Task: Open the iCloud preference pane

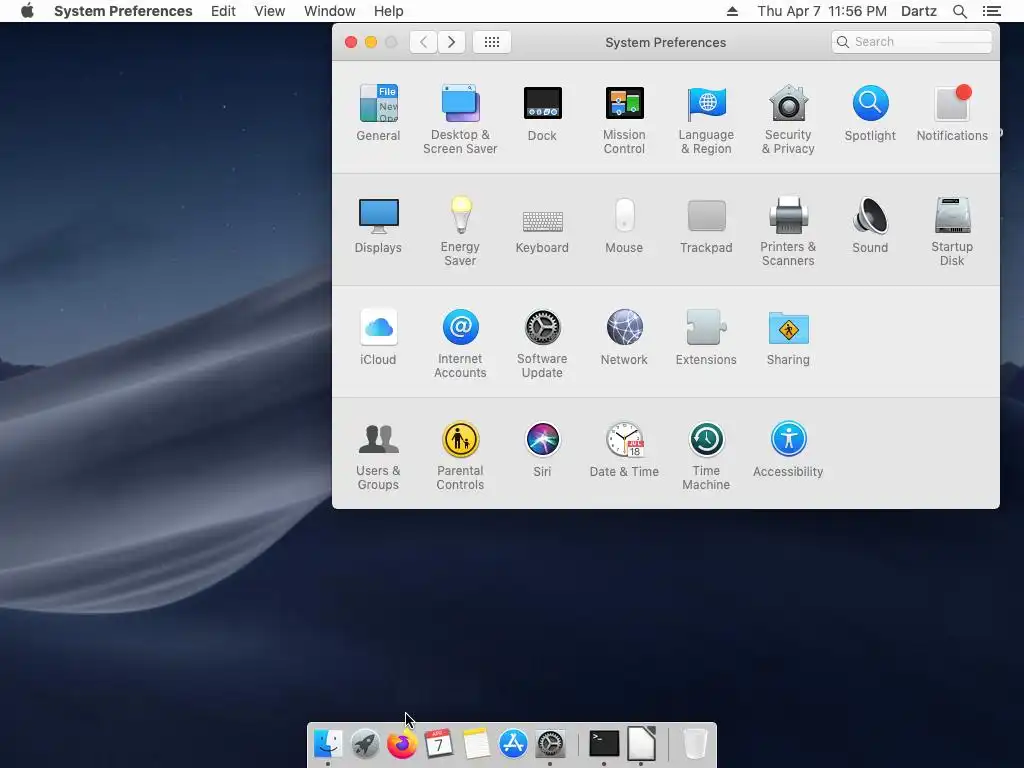Action: [378, 337]
